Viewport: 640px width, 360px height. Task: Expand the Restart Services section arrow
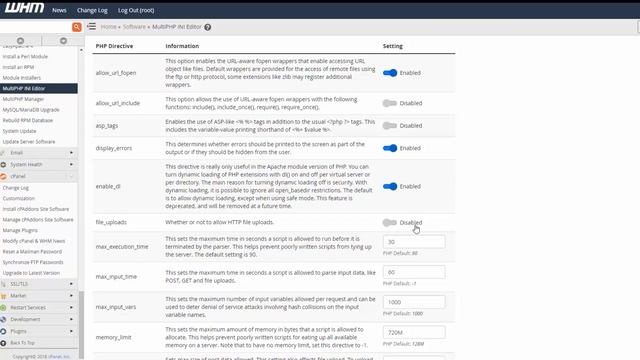pos(71,307)
